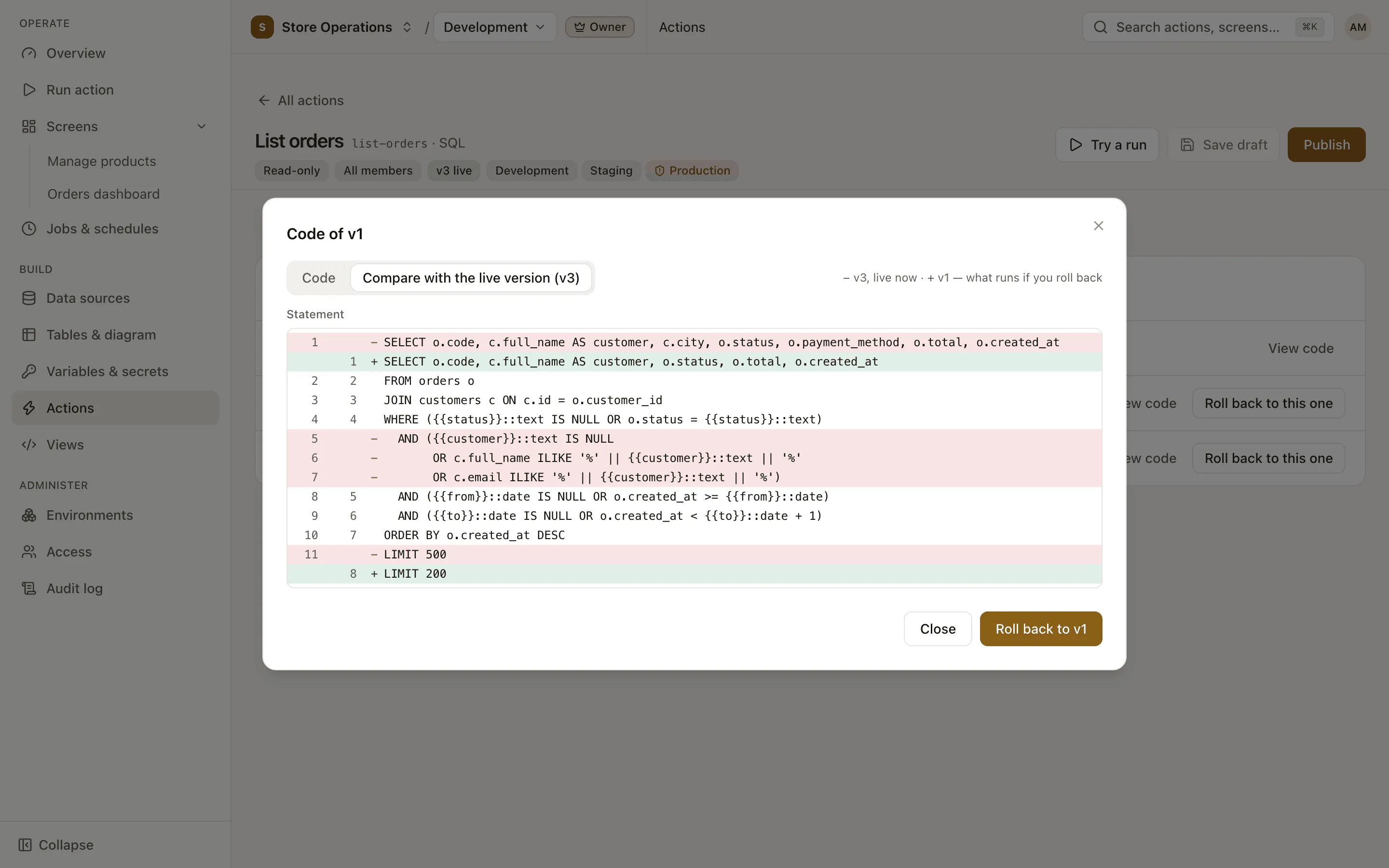1389x868 pixels.
Task: Click the Save draft button
Action: point(1223,145)
